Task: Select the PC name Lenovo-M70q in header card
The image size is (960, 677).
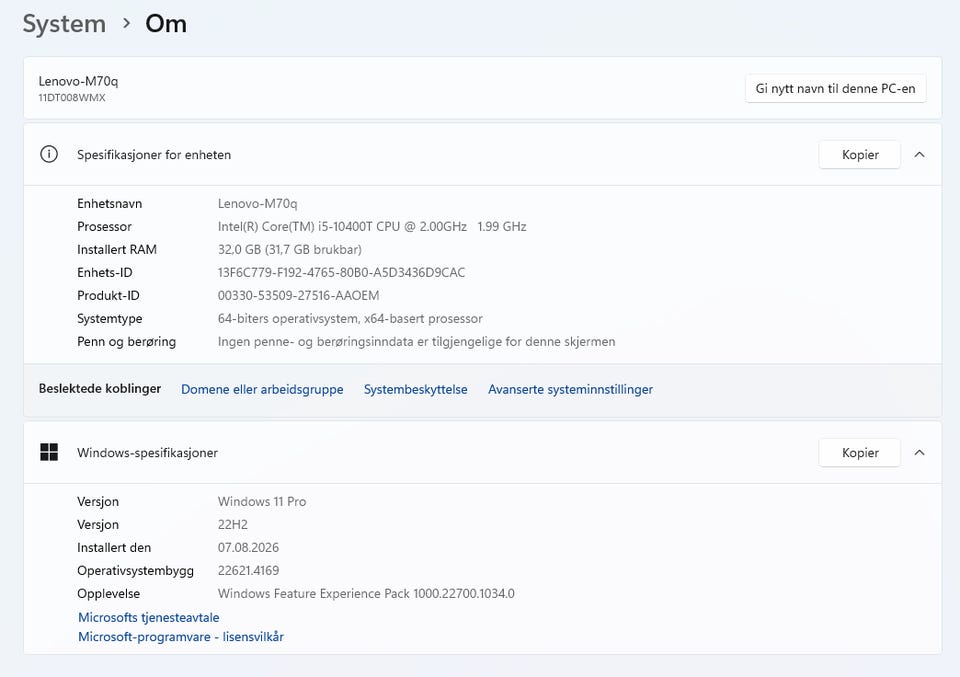Action: pyautogui.click(x=78, y=81)
